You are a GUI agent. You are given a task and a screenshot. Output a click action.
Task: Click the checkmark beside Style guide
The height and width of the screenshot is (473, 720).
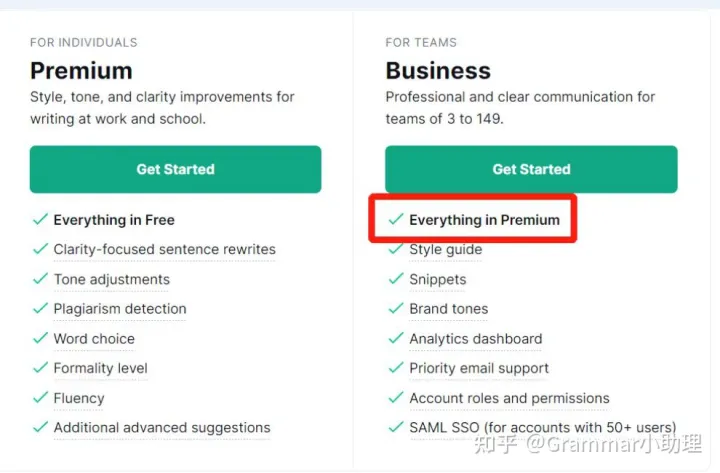[396, 250]
